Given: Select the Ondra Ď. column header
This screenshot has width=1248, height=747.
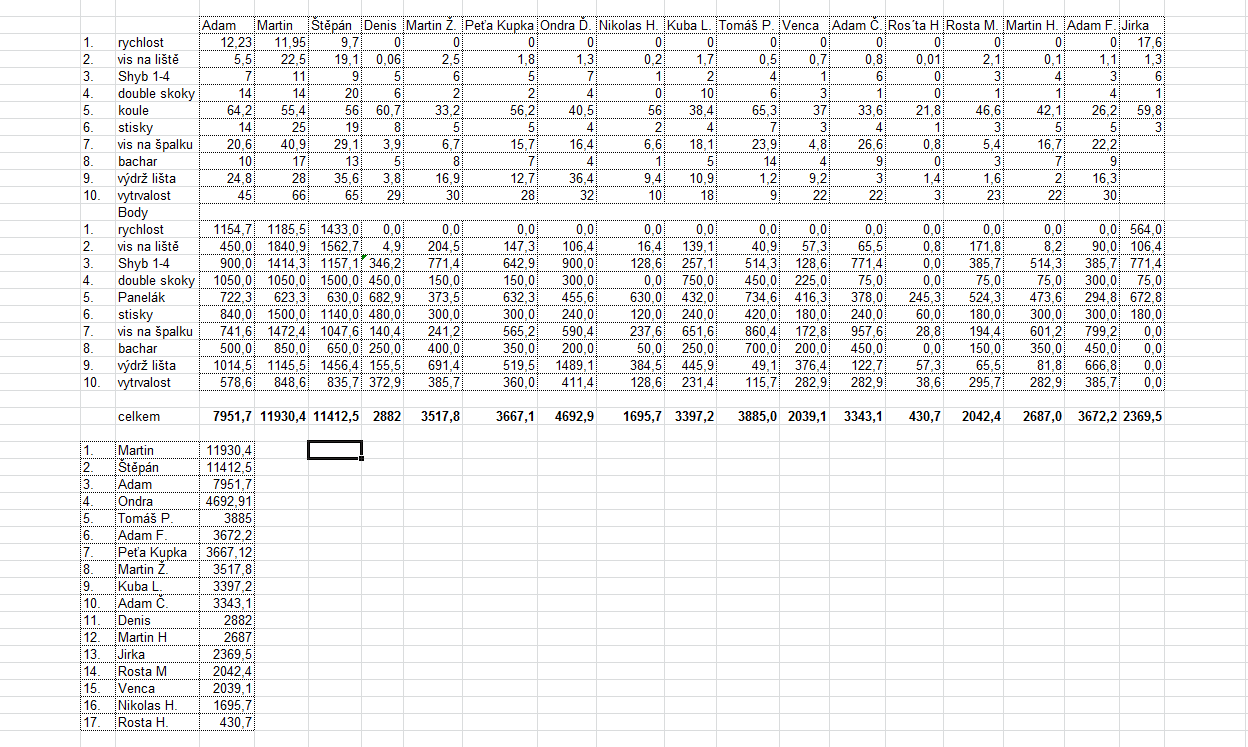Looking at the screenshot, I should (x=568, y=25).
